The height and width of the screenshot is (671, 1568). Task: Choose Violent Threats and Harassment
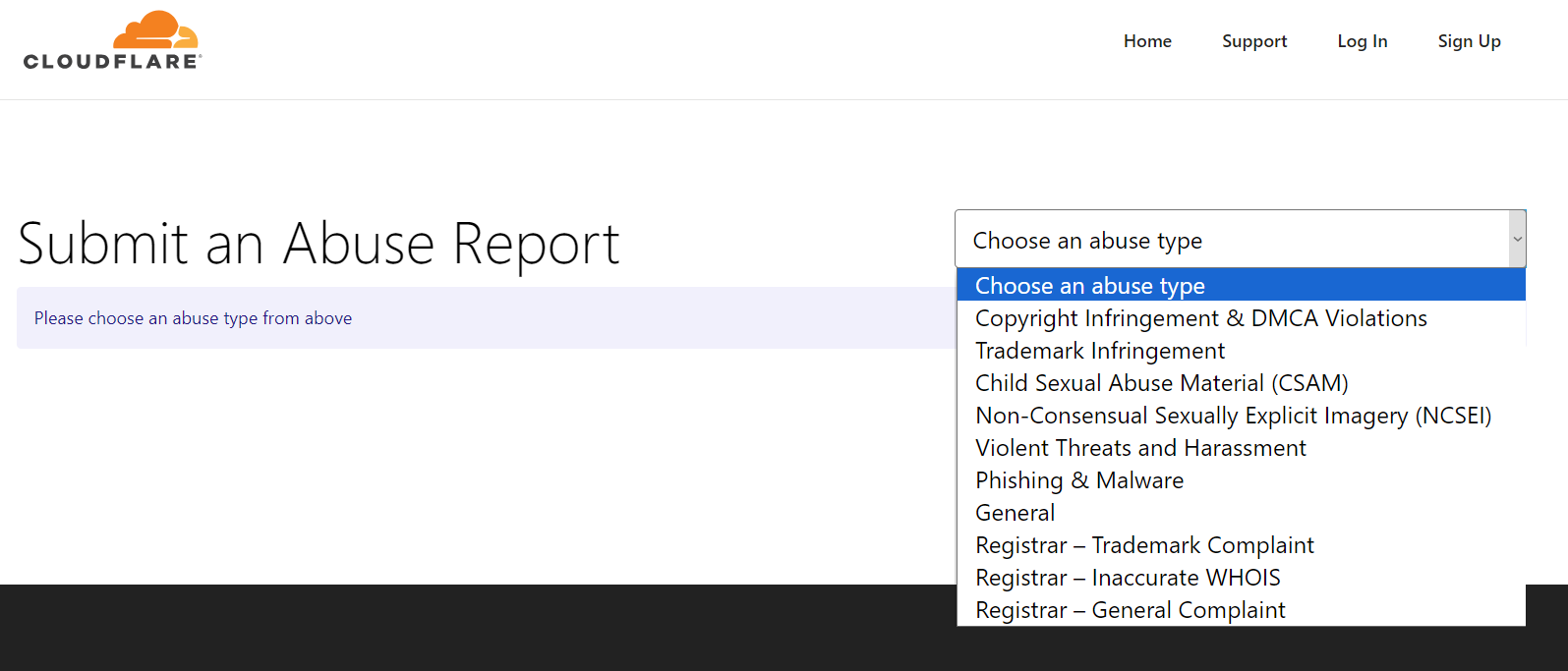1140,448
